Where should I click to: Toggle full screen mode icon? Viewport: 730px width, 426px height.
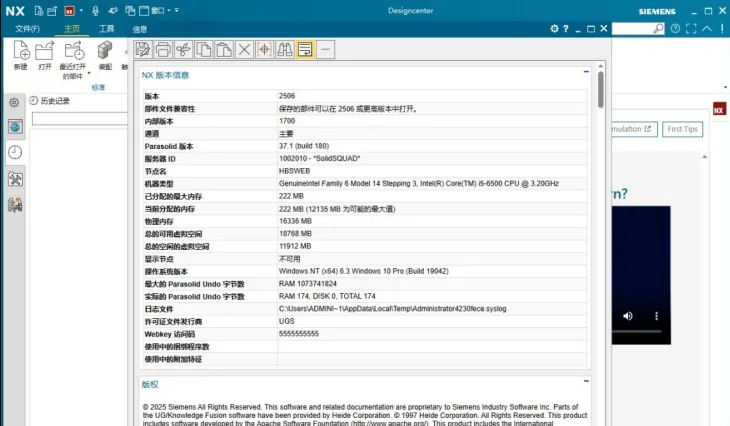click(x=691, y=29)
